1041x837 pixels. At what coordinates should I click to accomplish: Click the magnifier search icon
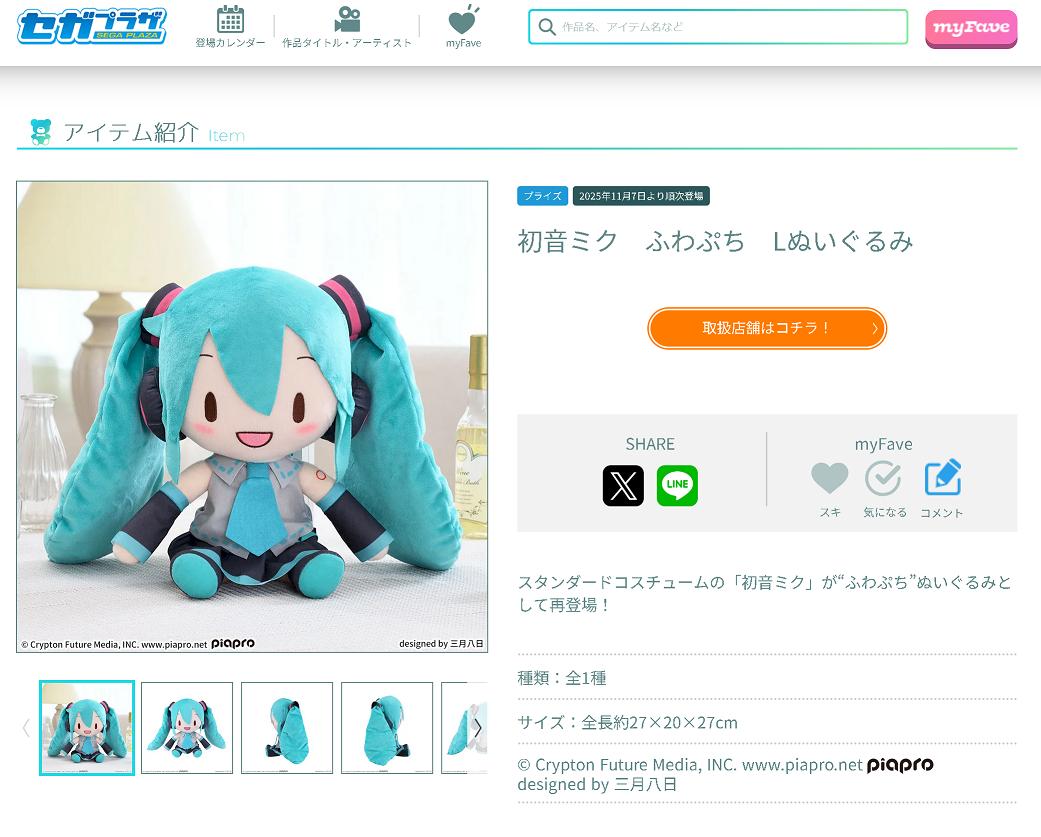pyautogui.click(x=547, y=27)
